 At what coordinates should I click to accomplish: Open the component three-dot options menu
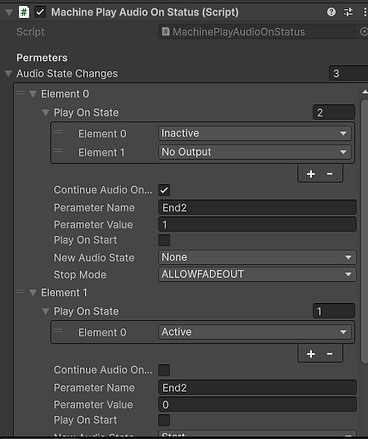(x=365, y=12)
